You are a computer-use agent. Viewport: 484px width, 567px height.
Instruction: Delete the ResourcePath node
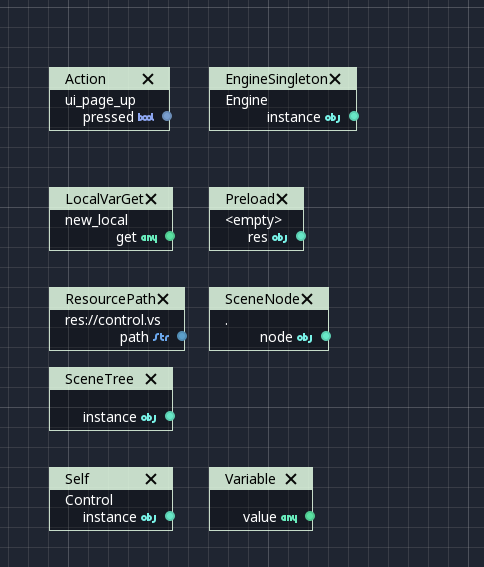coord(163,299)
